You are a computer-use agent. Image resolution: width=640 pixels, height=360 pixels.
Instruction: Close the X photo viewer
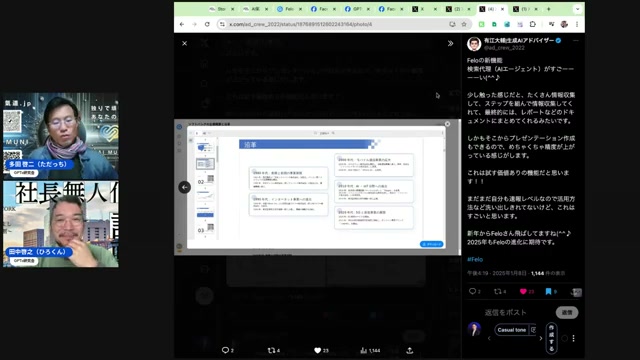coord(184,43)
